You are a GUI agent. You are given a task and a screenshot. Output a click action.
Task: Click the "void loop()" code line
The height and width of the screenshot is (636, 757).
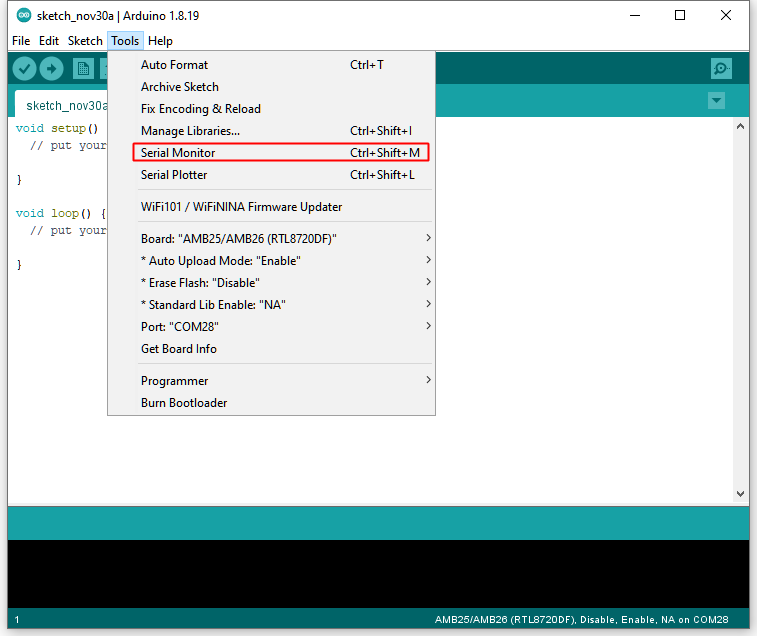(x=60, y=213)
